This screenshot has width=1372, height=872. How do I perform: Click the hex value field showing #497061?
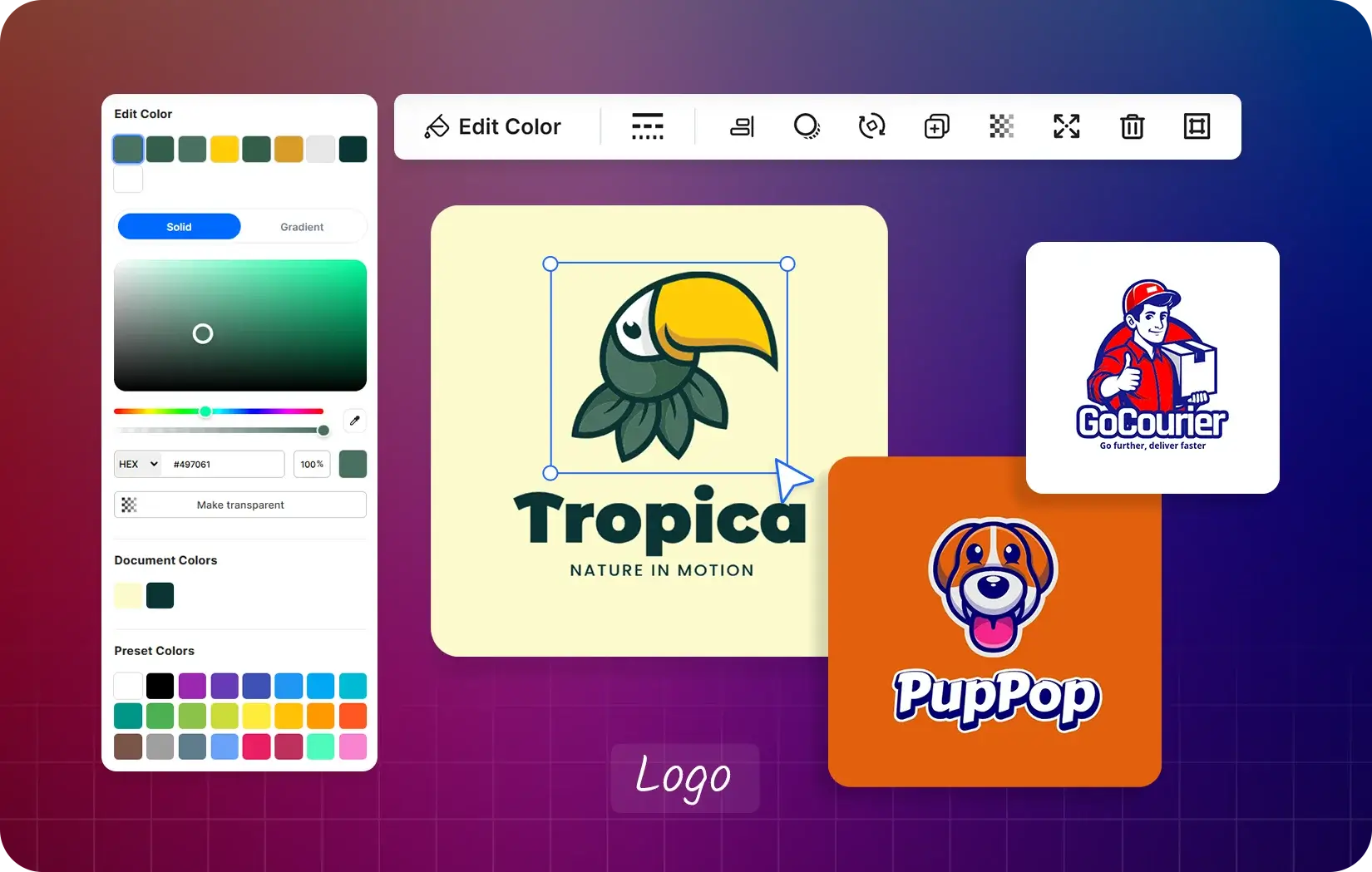(x=225, y=464)
